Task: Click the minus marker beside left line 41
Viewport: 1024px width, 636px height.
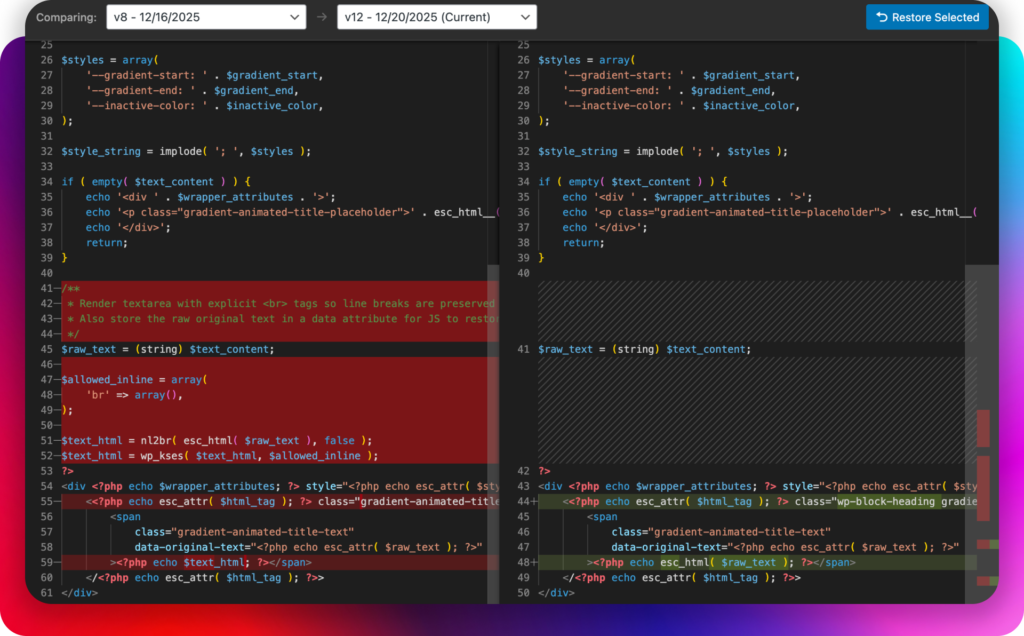Action: point(58,288)
